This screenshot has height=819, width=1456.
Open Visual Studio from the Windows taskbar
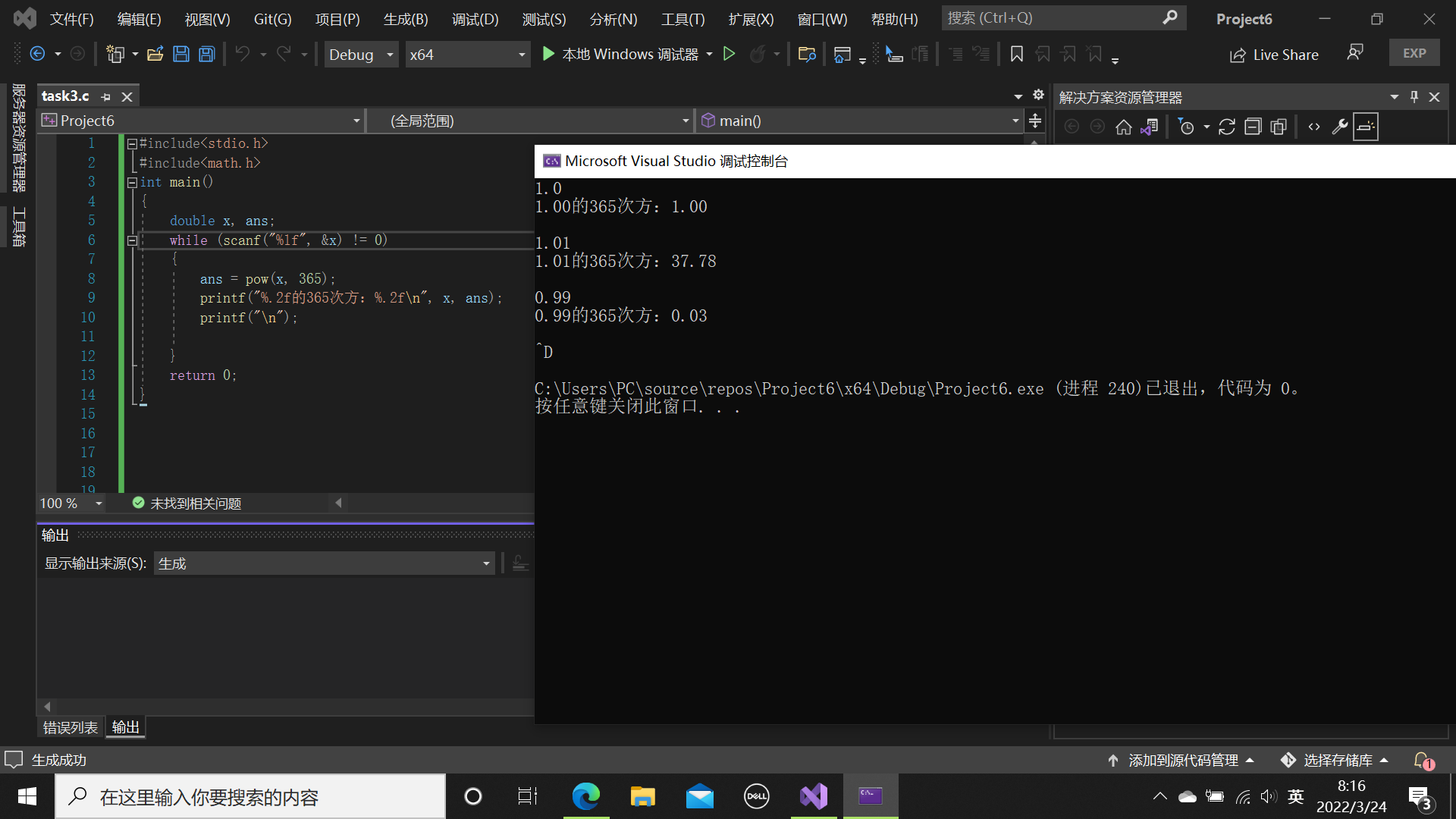pos(813,796)
